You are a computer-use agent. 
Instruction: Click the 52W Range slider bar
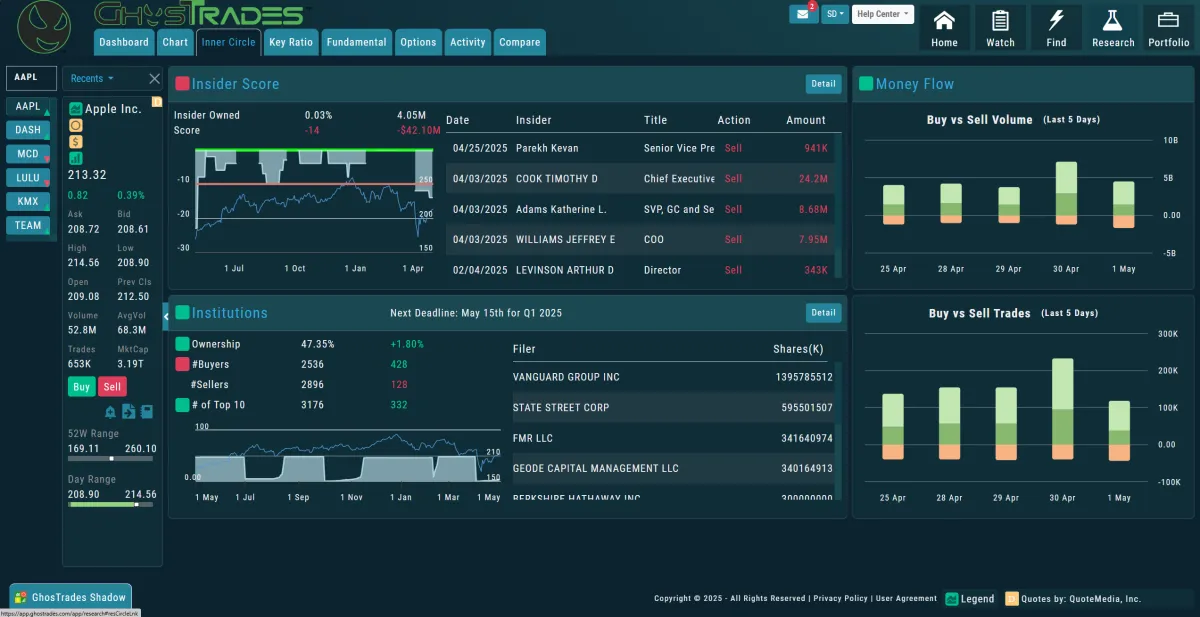[112, 458]
